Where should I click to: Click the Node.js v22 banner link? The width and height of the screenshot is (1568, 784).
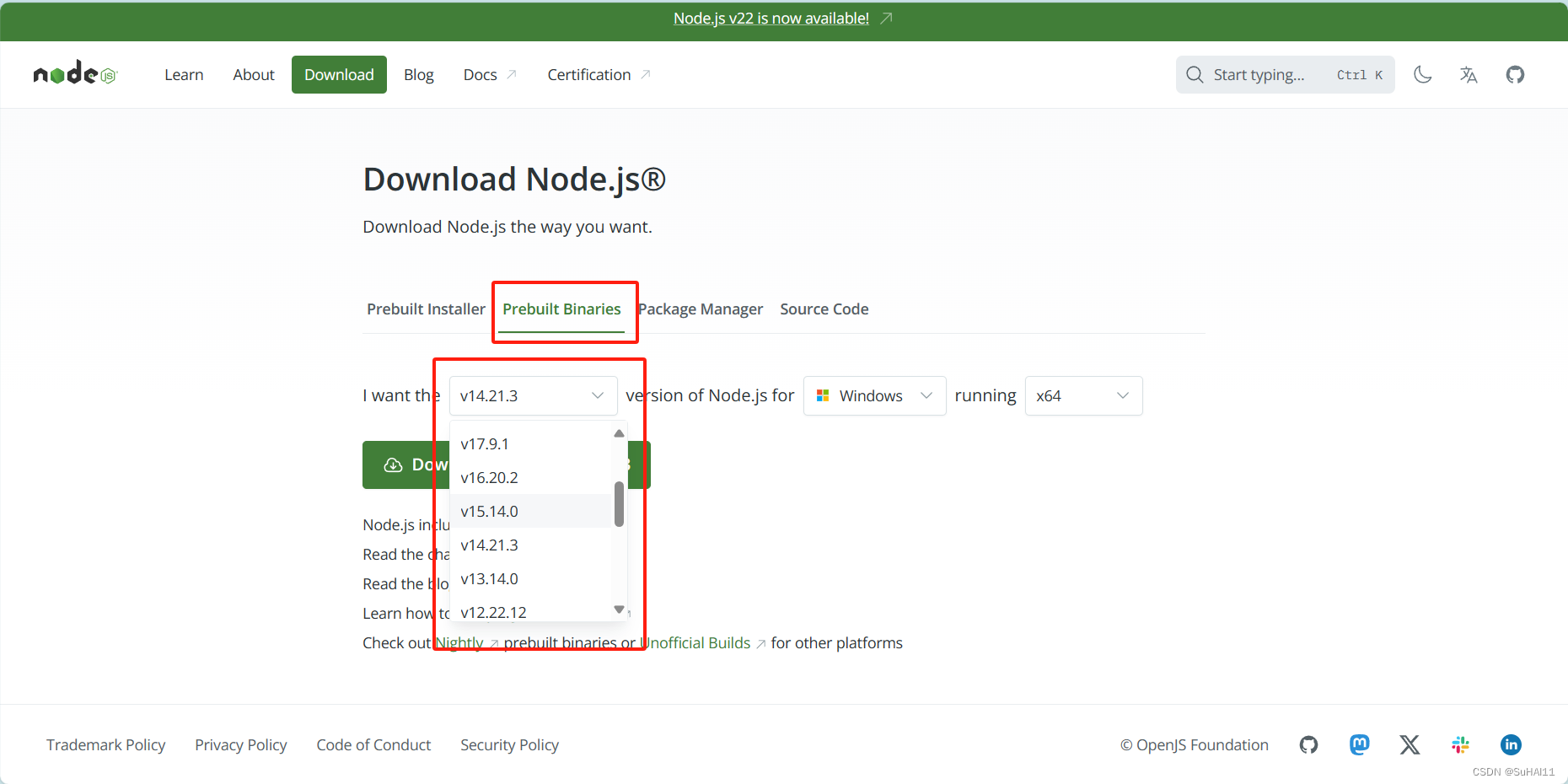point(771,18)
